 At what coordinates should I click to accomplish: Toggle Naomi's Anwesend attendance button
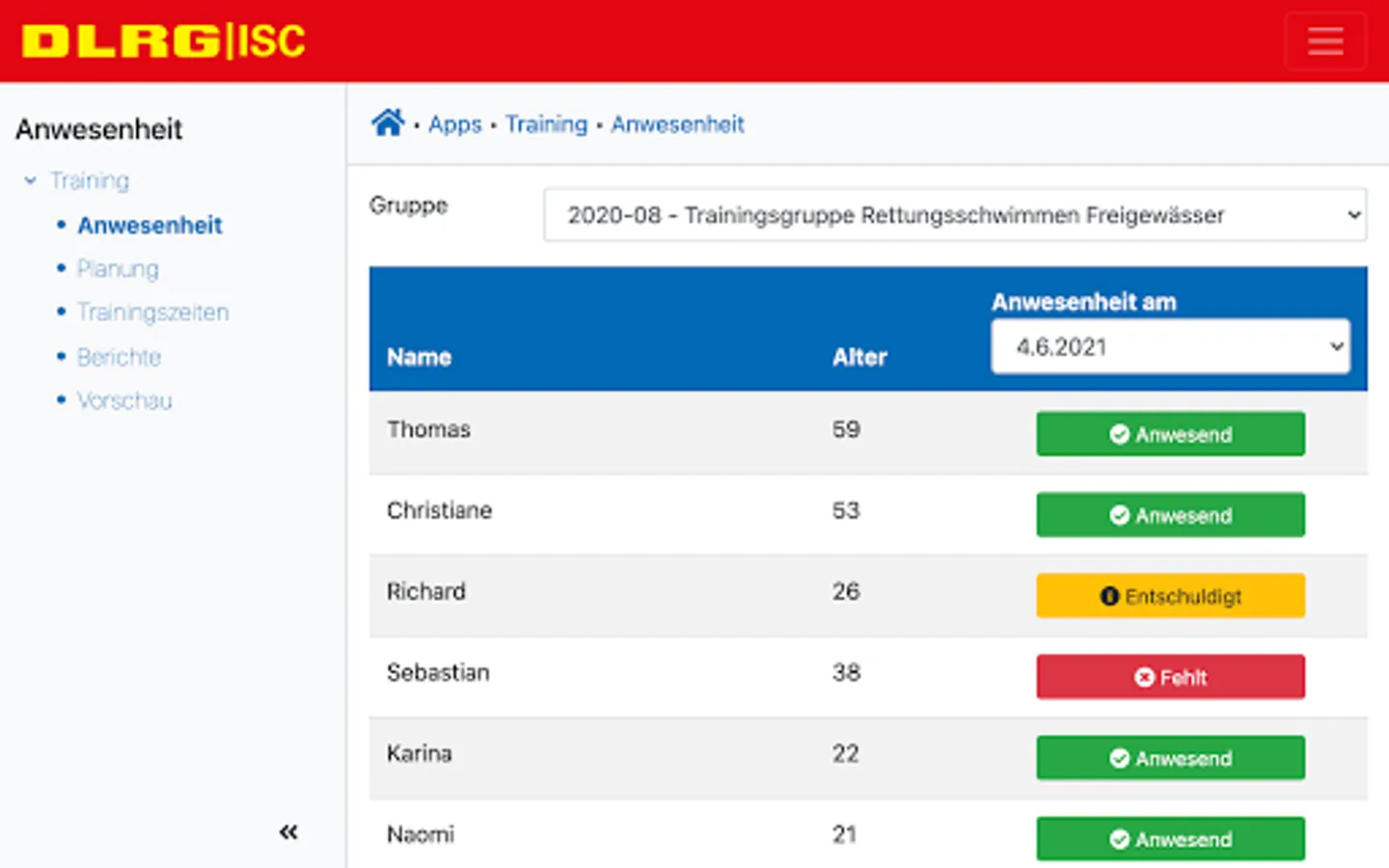(x=1170, y=839)
